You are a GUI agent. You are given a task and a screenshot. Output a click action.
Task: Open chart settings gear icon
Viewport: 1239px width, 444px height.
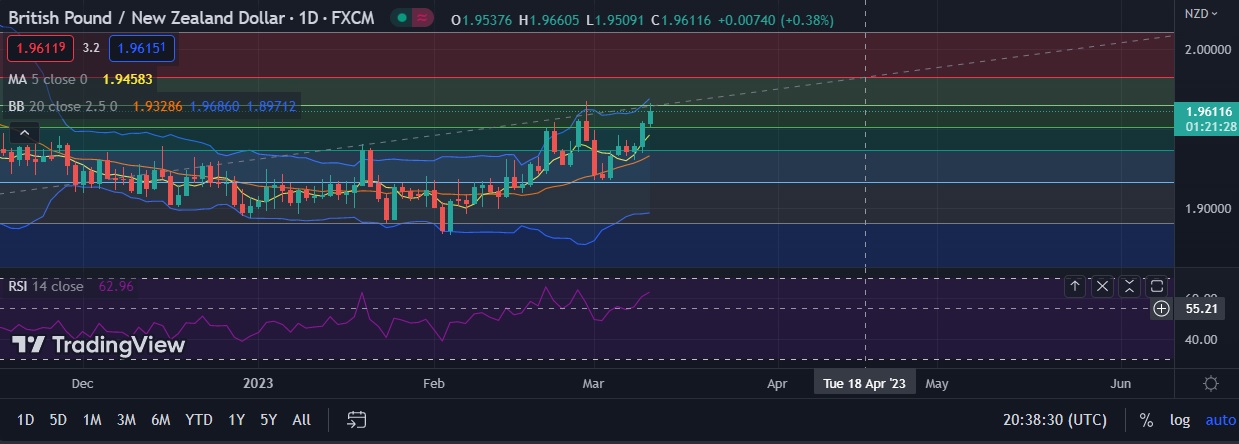1210,384
